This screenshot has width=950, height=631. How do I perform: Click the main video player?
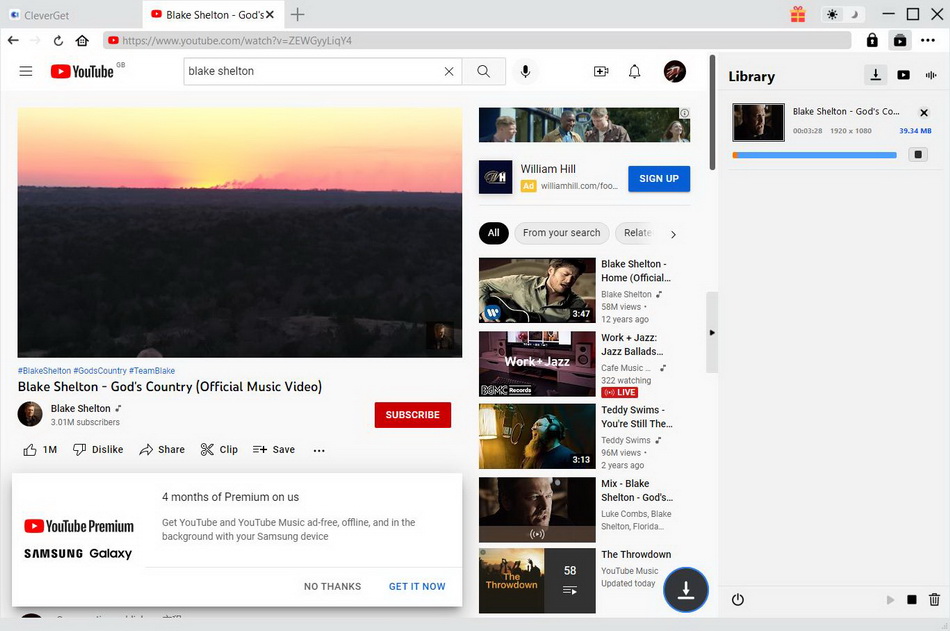point(240,233)
